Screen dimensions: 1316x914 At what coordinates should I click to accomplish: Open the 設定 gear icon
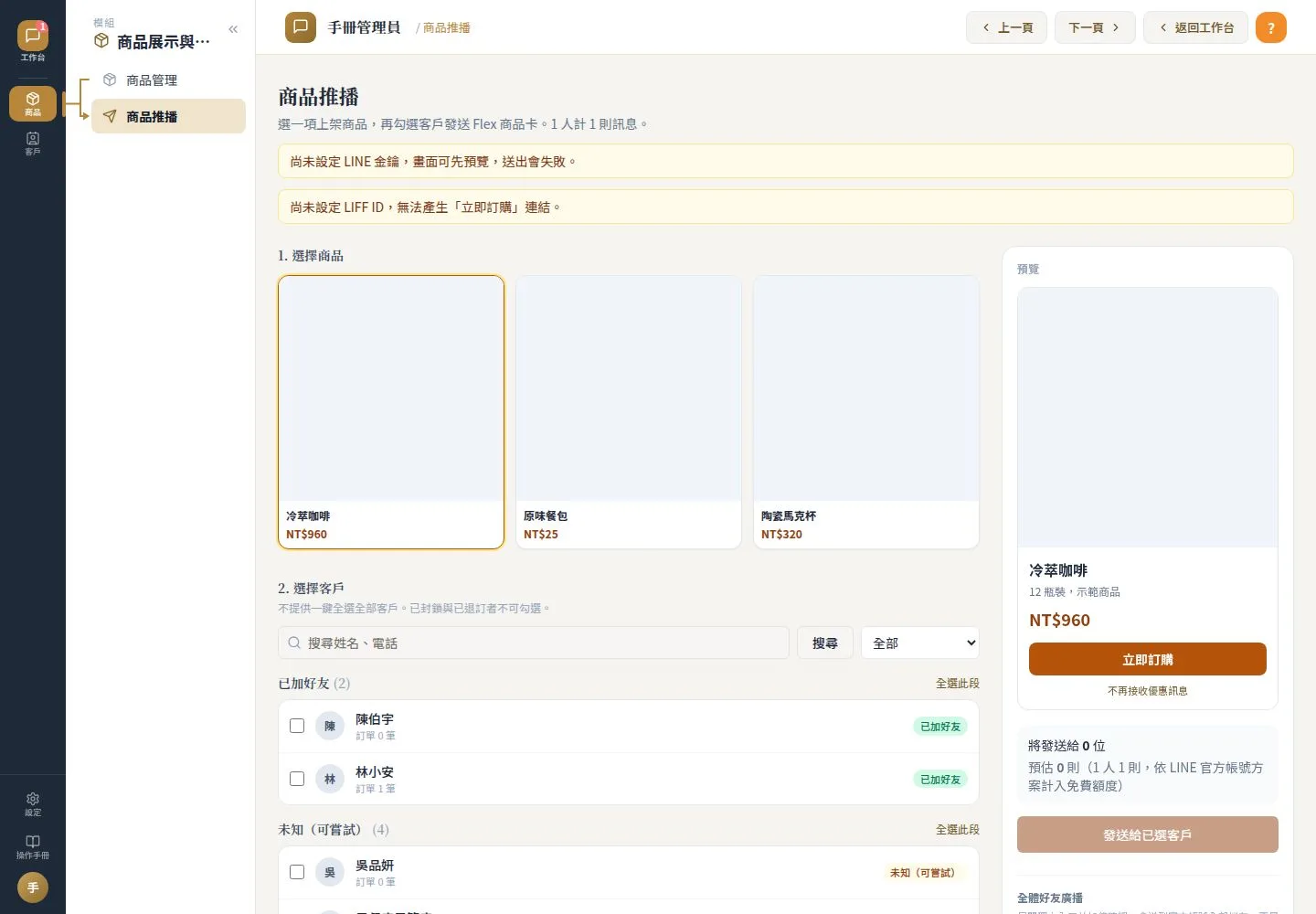33,804
